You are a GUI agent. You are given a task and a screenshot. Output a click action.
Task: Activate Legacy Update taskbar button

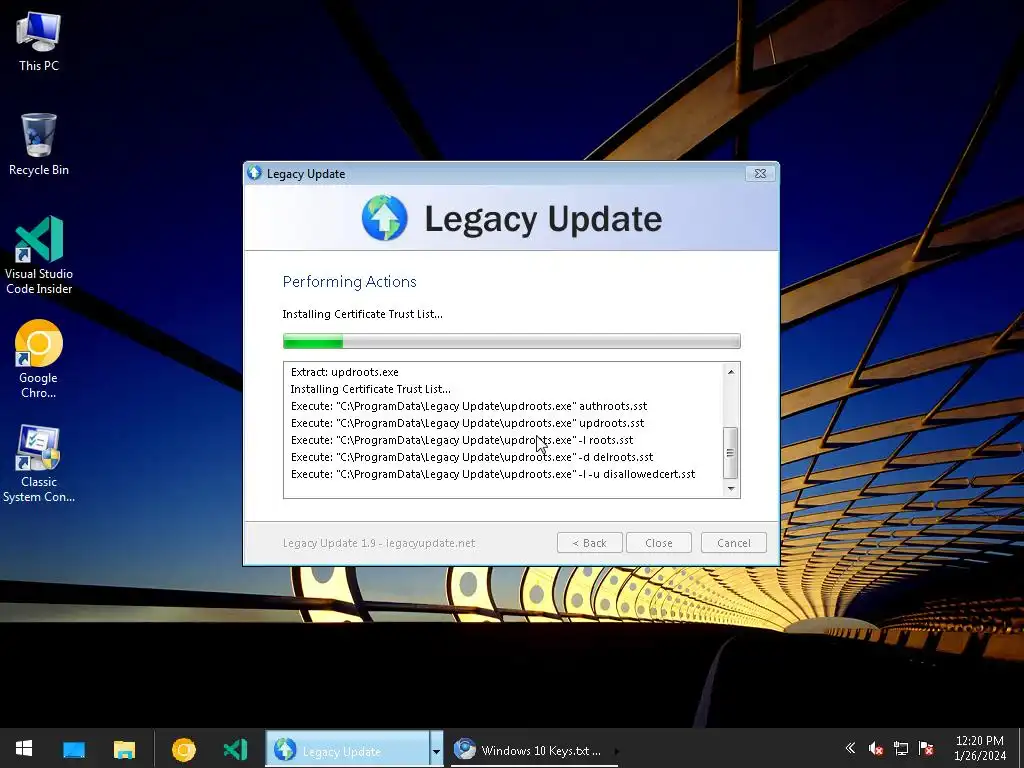click(347, 749)
